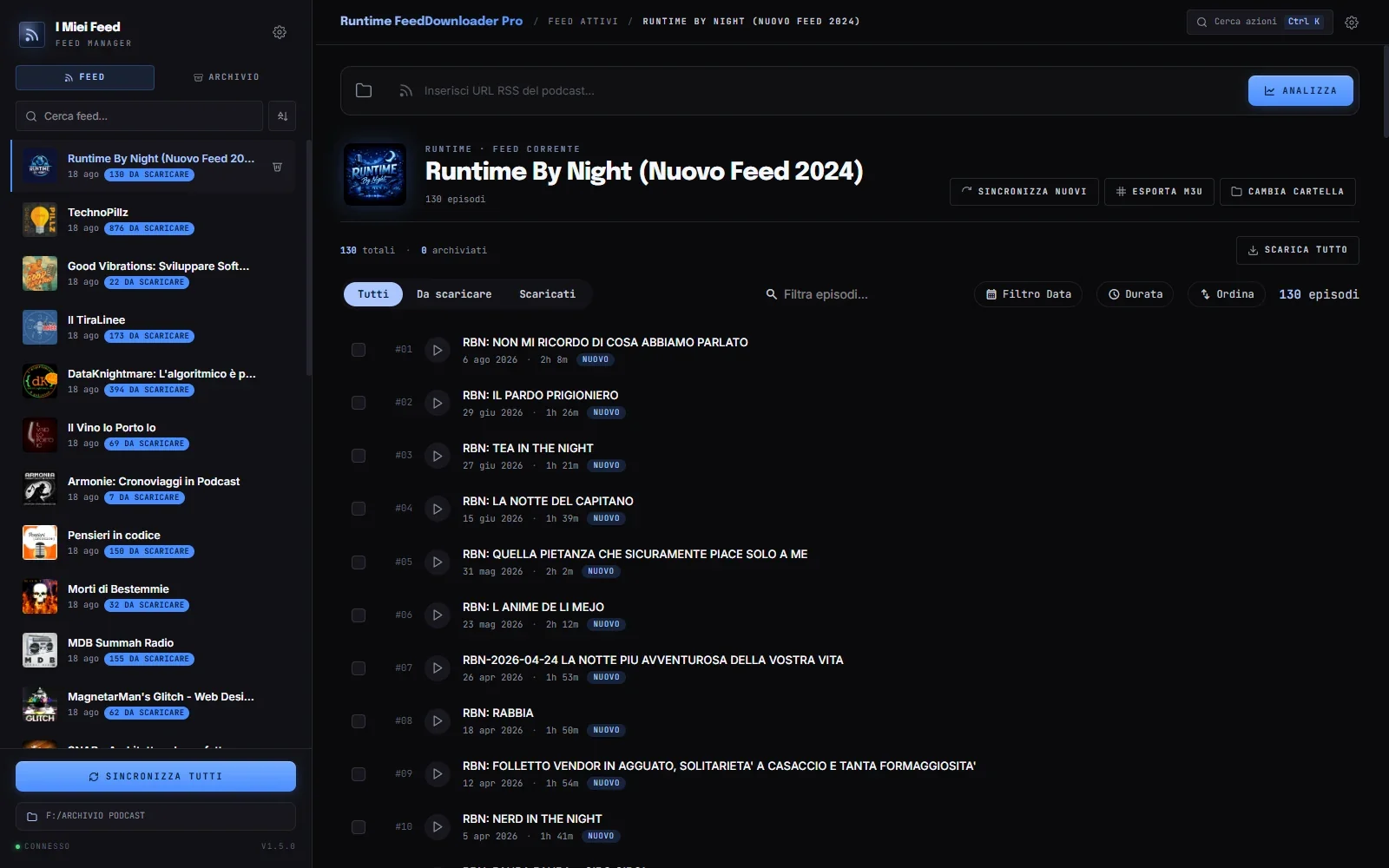Click ESPORTA M3U button
Image resolution: width=1389 pixels, height=868 pixels.
click(1159, 192)
